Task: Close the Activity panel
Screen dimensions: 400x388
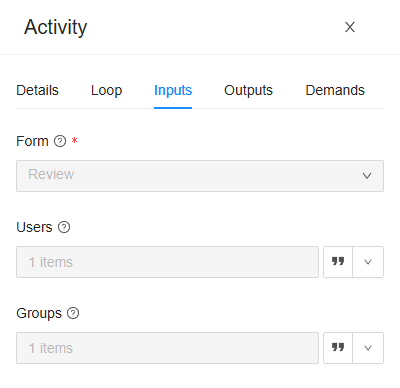Action: pyautogui.click(x=350, y=27)
